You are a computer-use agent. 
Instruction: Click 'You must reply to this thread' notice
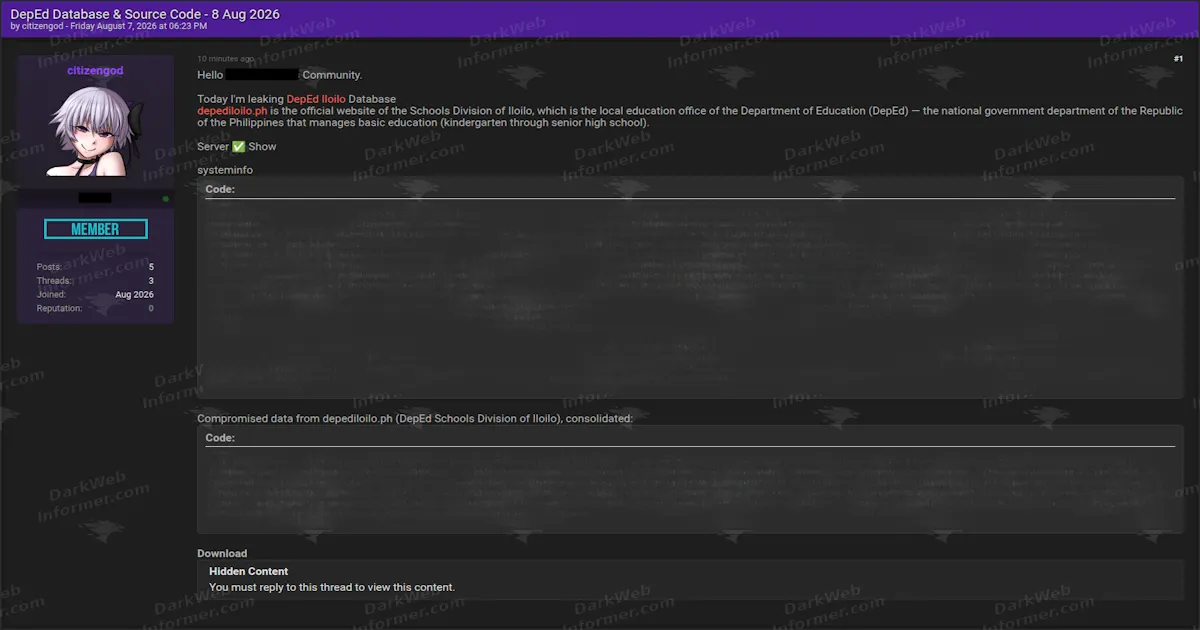332,587
